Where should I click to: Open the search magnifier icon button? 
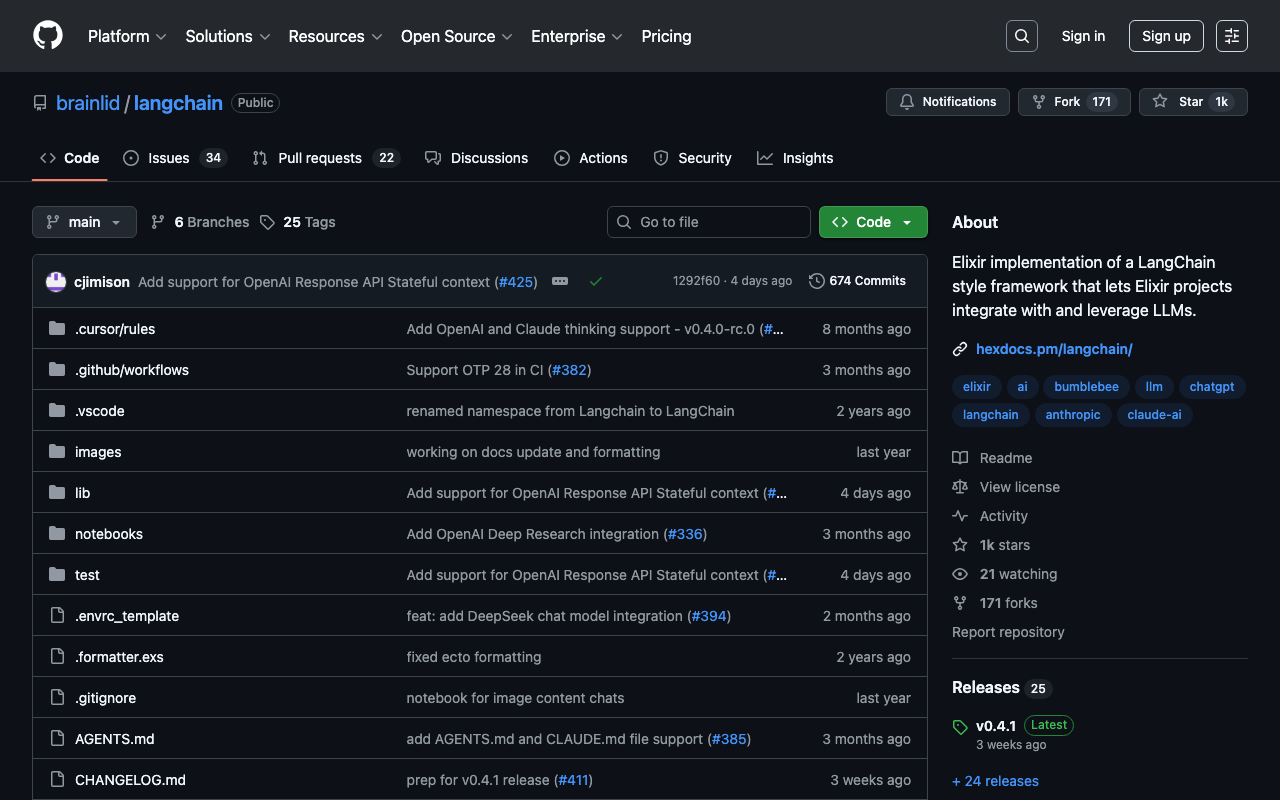coord(1021,36)
